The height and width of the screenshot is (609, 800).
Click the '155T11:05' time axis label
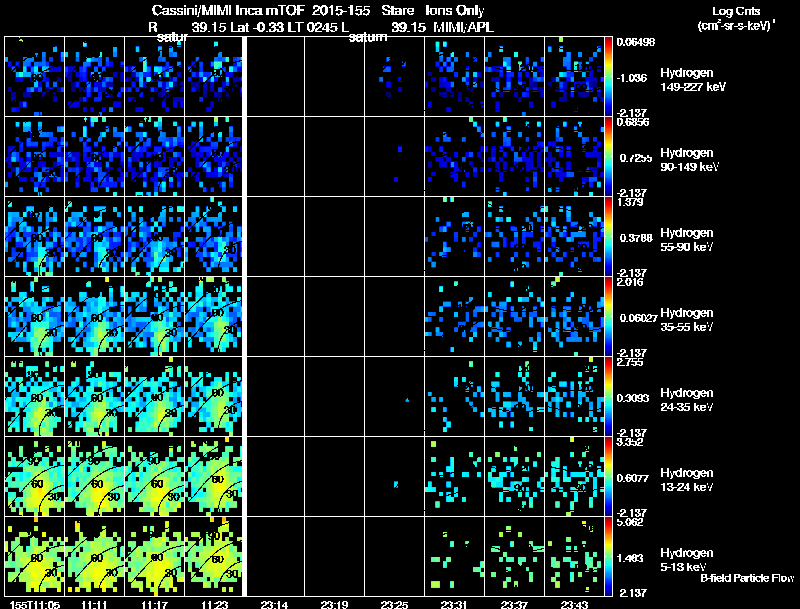(x=35, y=604)
